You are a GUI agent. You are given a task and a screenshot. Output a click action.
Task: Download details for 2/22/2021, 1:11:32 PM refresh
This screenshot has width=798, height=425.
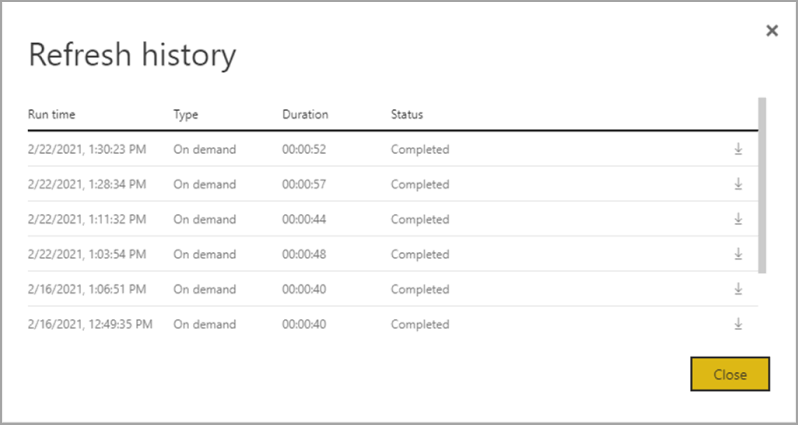738,219
